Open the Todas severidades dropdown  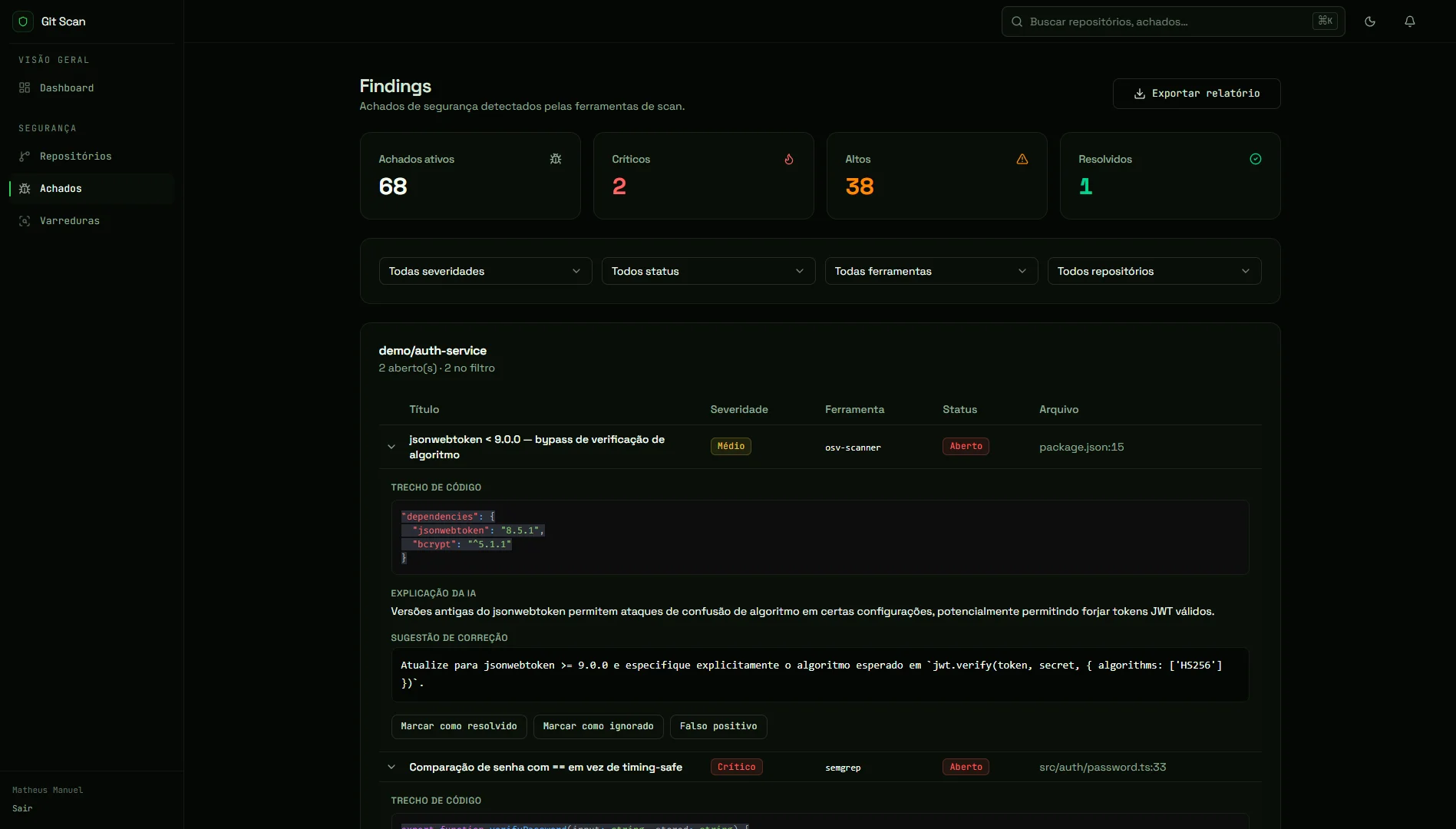(x=485, y=271)
